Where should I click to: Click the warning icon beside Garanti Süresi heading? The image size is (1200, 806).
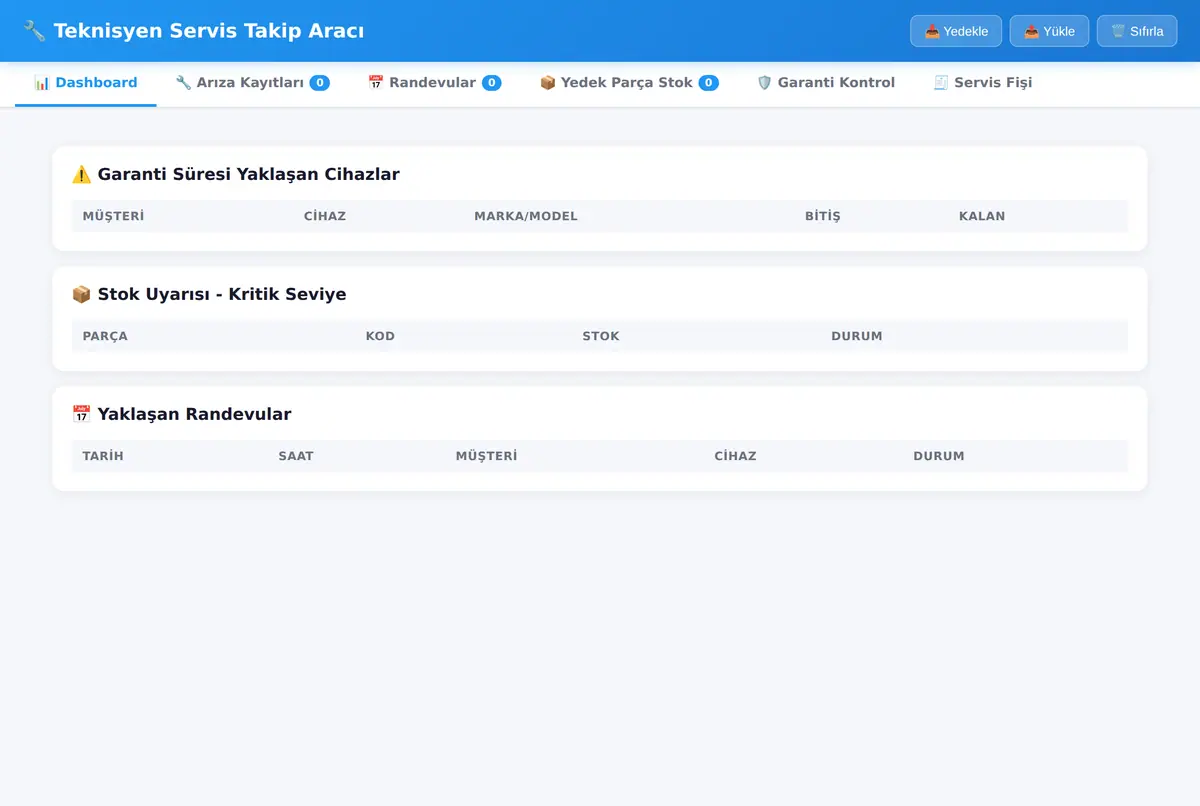(x=81, y=174)
